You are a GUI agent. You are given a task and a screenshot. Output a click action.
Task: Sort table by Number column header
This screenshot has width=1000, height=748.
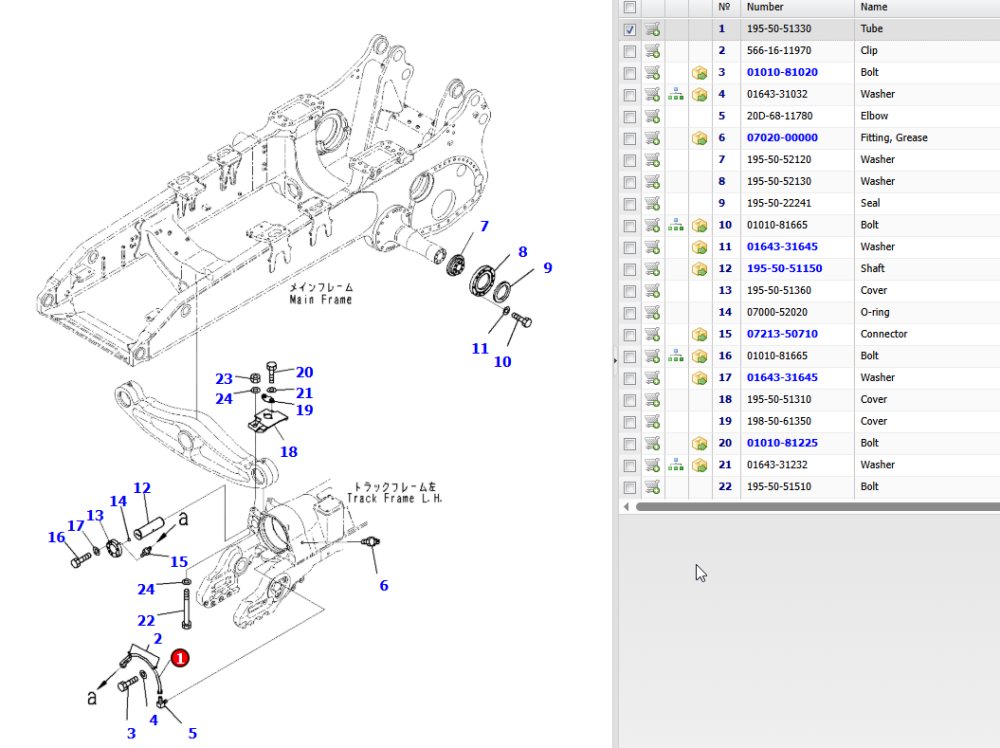(765, 7)
